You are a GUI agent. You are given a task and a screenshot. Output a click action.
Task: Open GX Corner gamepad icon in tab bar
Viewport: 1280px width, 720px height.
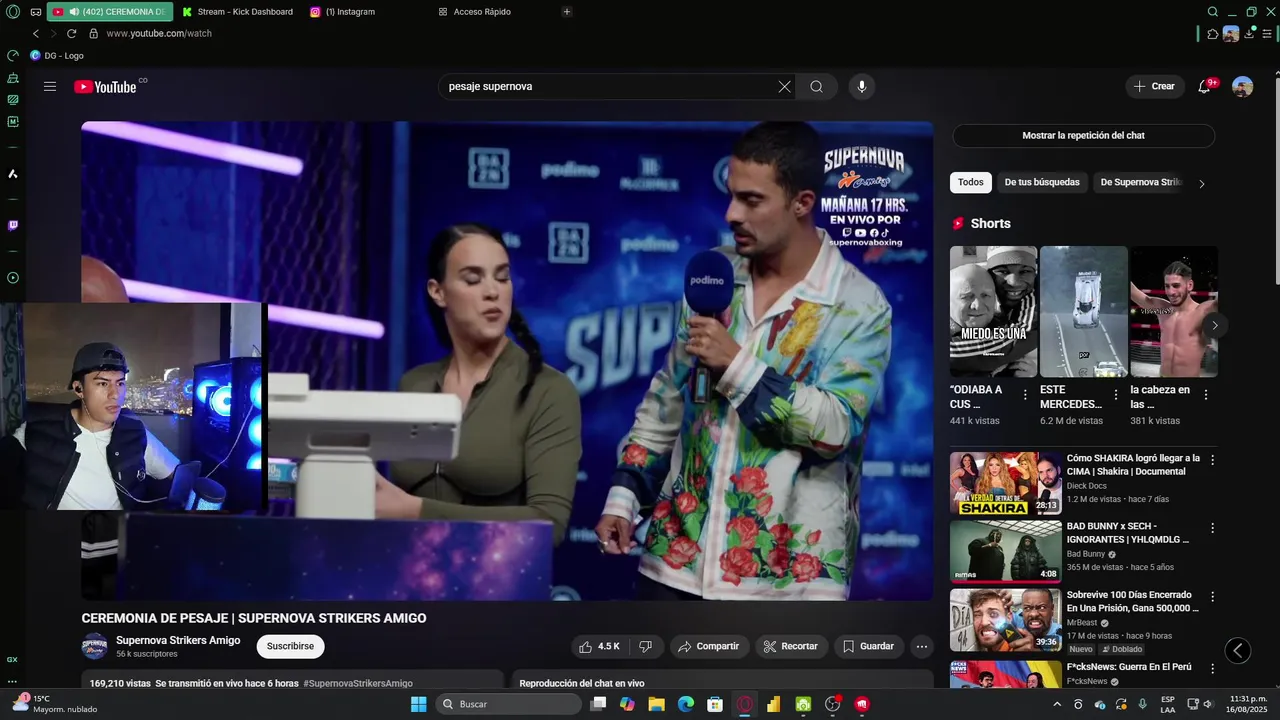36,12
